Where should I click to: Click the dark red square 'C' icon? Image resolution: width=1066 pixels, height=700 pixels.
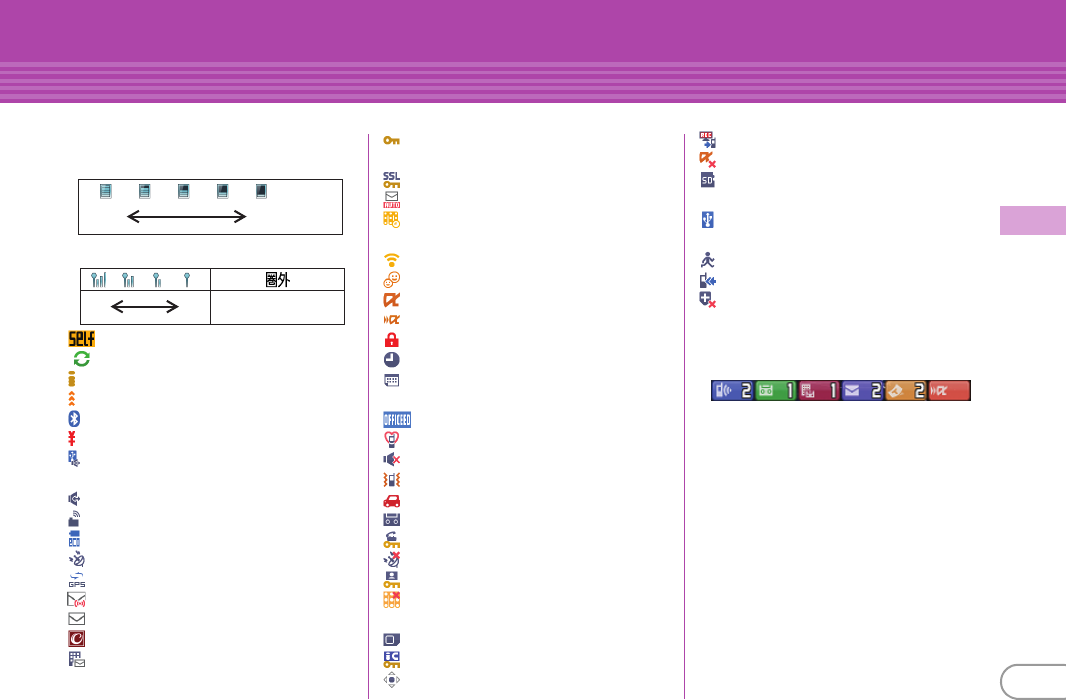(x=77, y=639)
